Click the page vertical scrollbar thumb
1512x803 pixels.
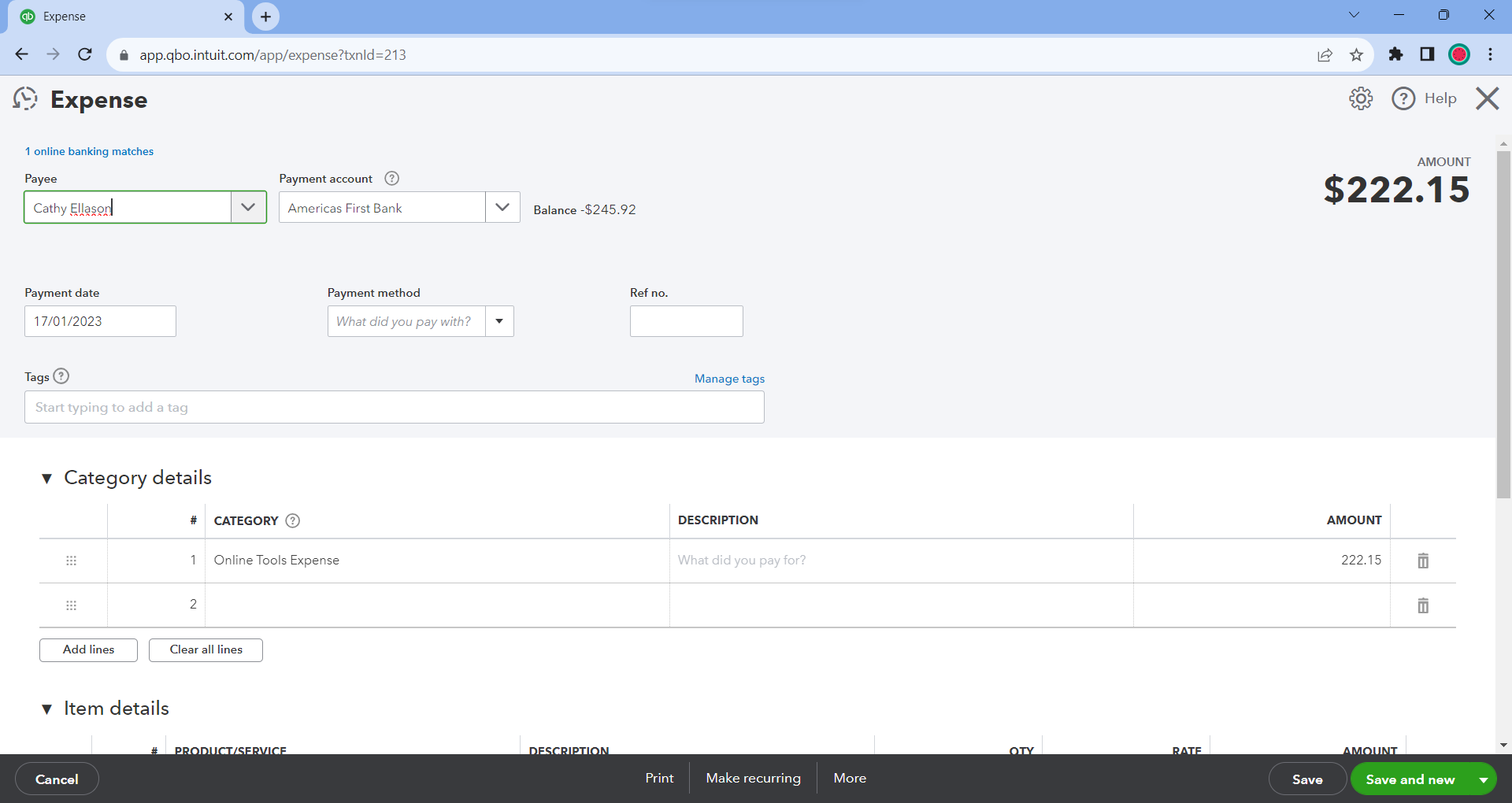[1503, 324]
